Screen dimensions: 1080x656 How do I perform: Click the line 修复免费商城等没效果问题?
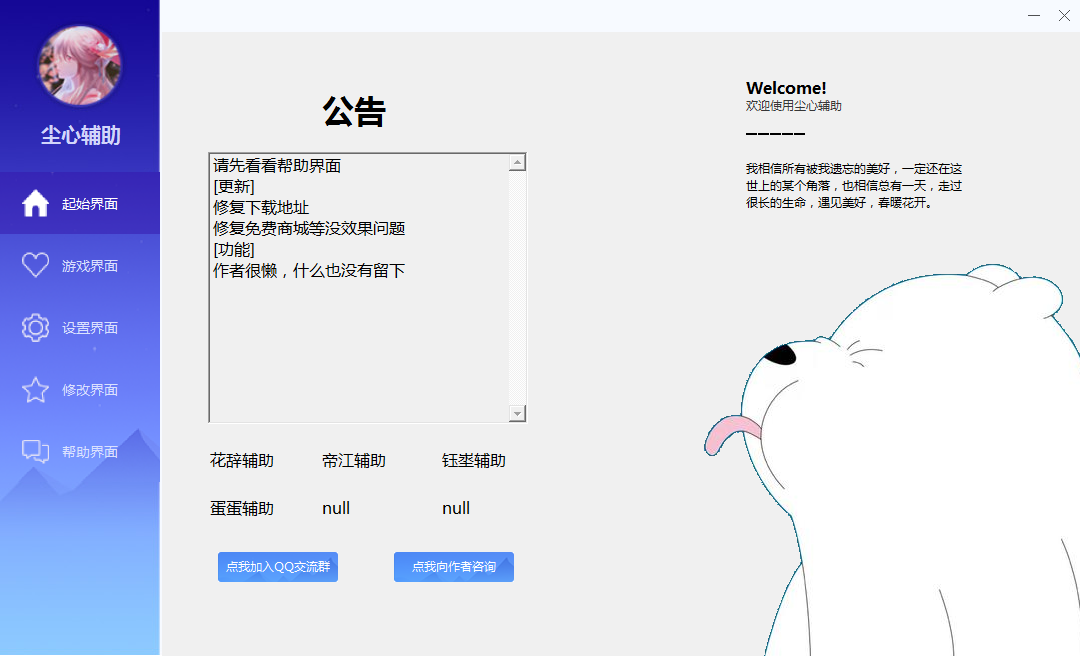(x=309, y=228)
